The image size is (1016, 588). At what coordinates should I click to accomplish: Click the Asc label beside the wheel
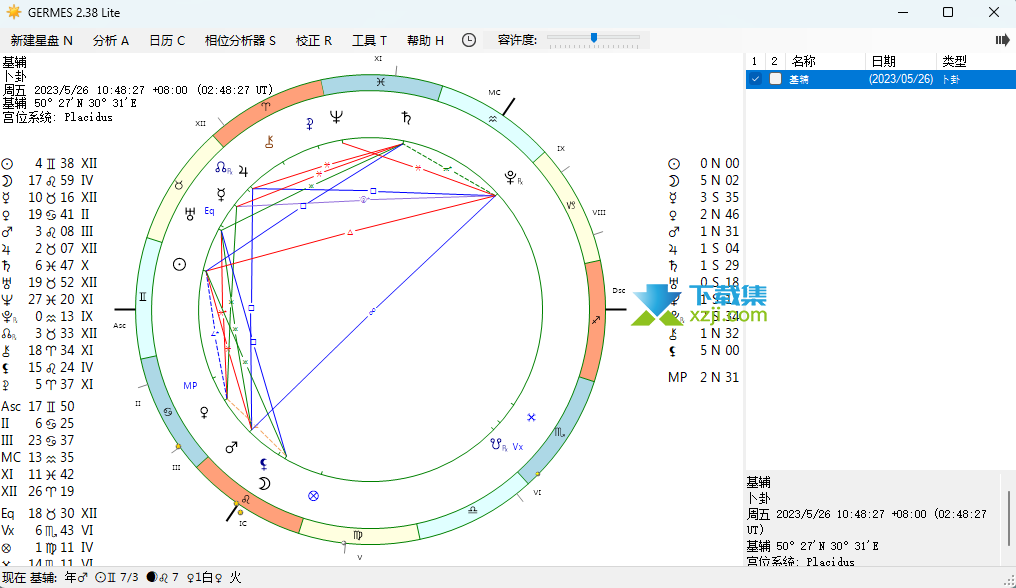120,325
